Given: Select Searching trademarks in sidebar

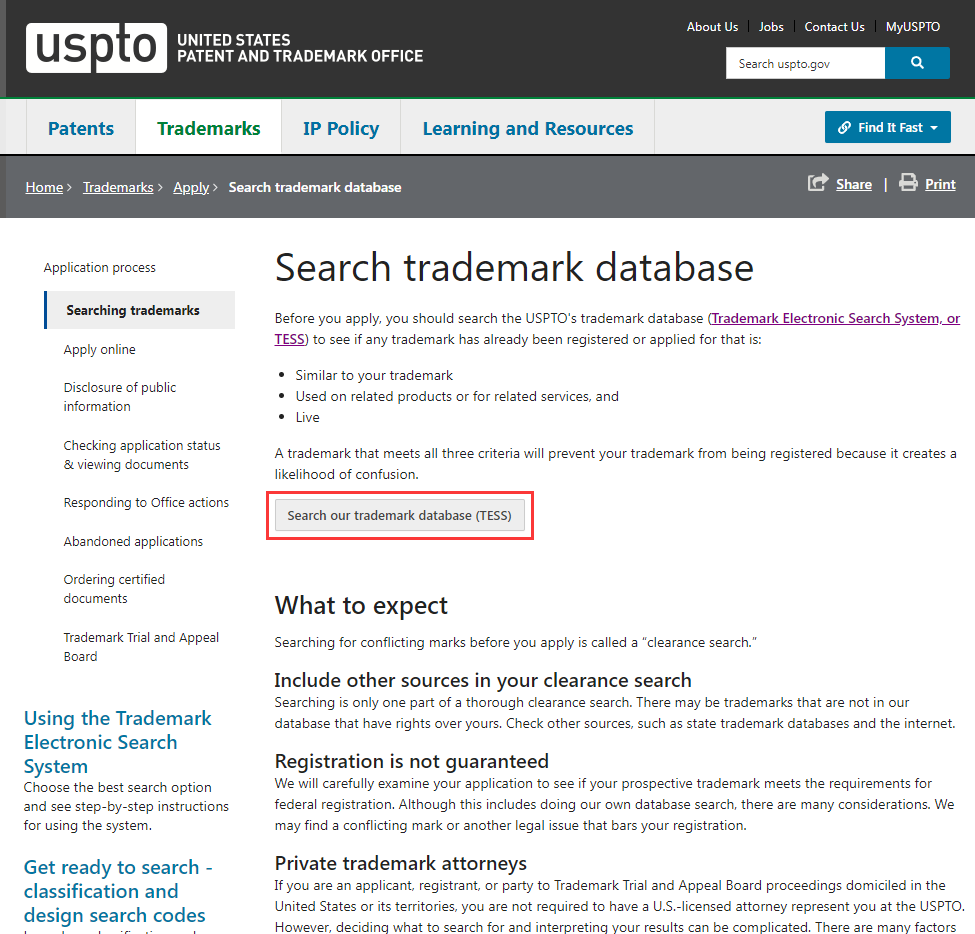Looking at the screenshot, I should click(x=140, y=310).
